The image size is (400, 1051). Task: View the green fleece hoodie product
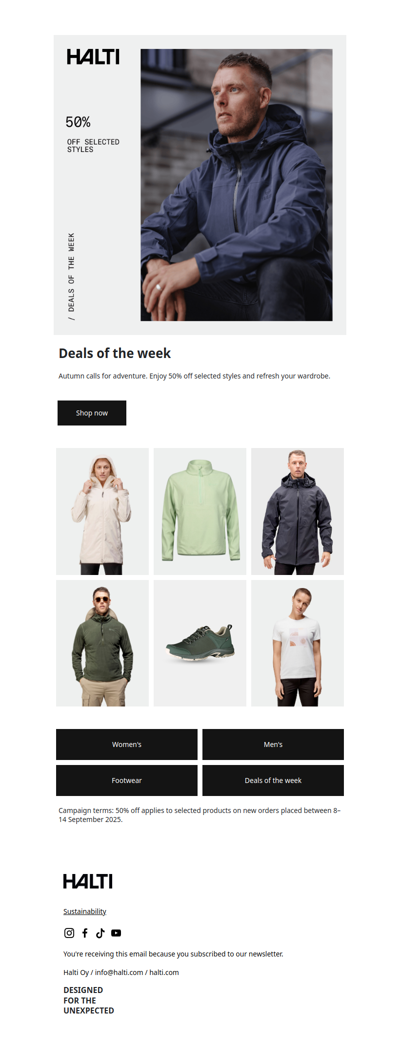(103, 643)
